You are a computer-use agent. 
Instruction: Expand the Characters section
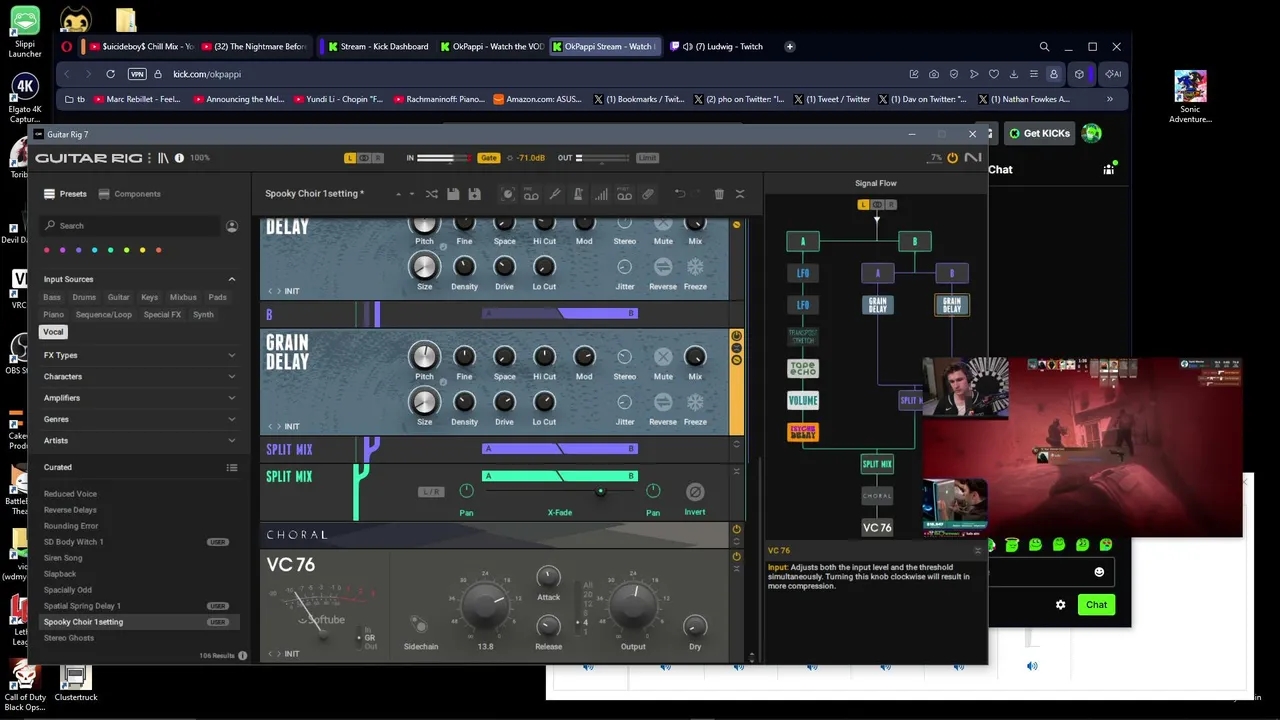(232, 377)
